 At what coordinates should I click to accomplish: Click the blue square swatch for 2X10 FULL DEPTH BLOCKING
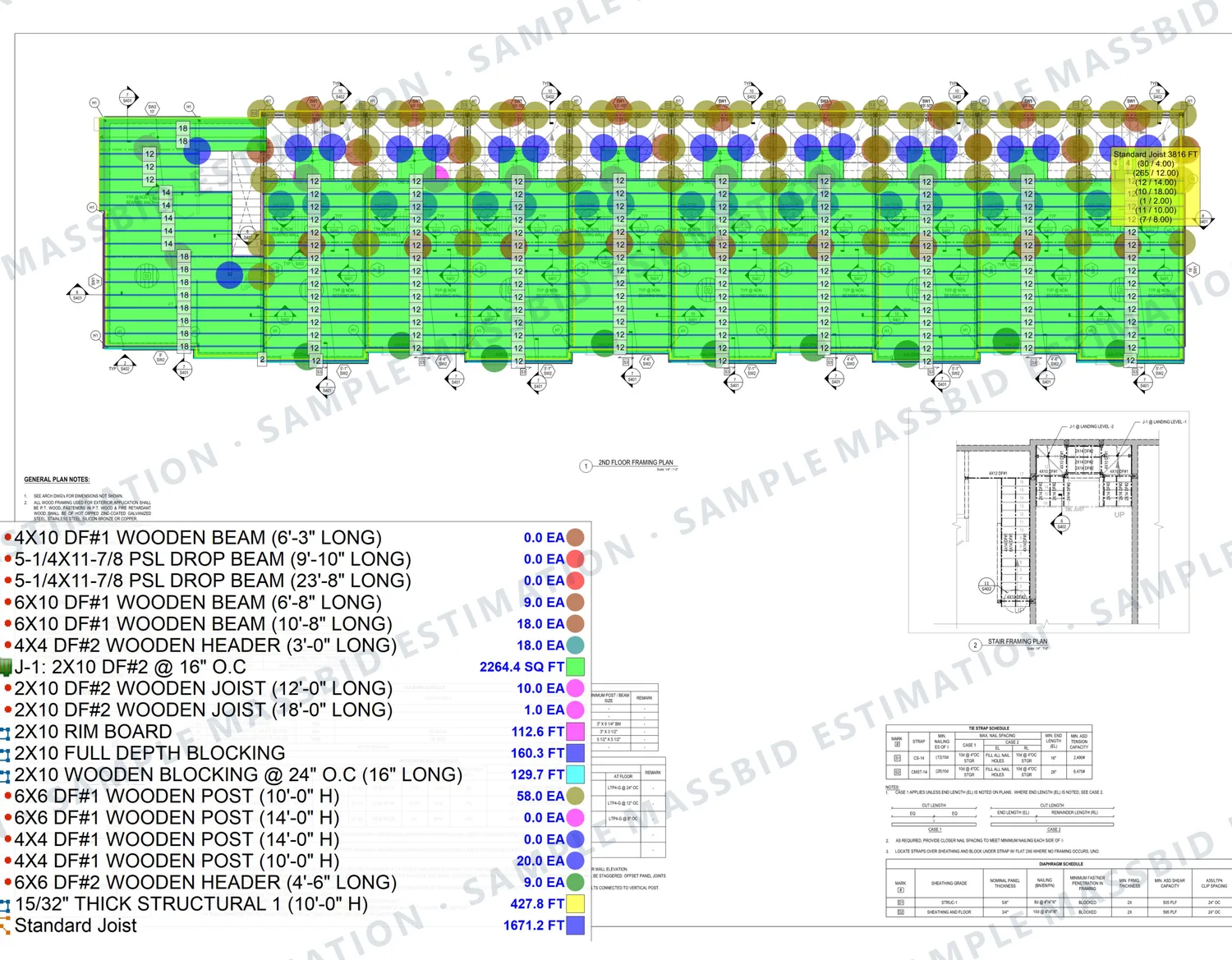coord(576,753)
